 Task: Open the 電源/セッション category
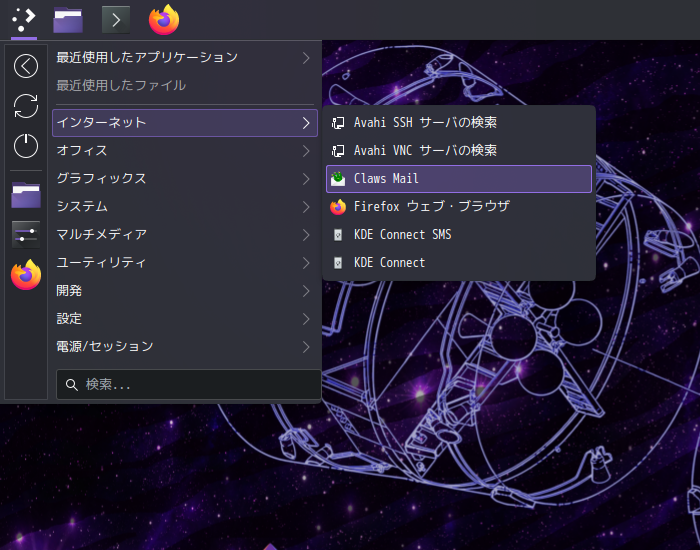184,346
